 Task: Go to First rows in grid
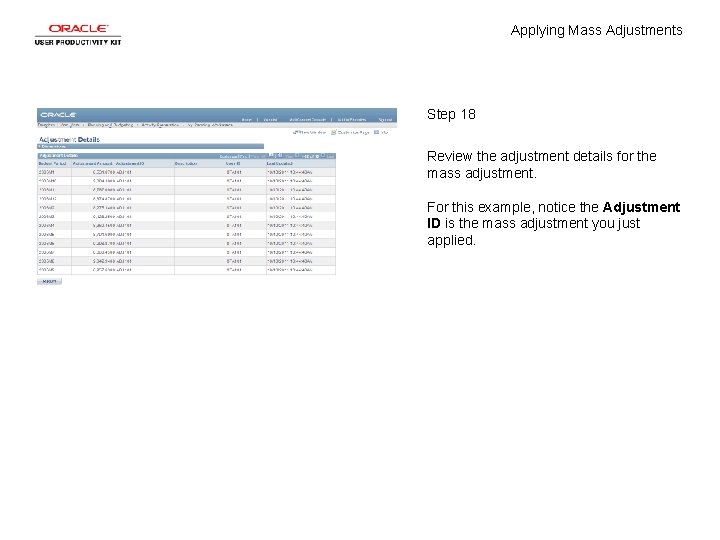[x=289, y=157]
